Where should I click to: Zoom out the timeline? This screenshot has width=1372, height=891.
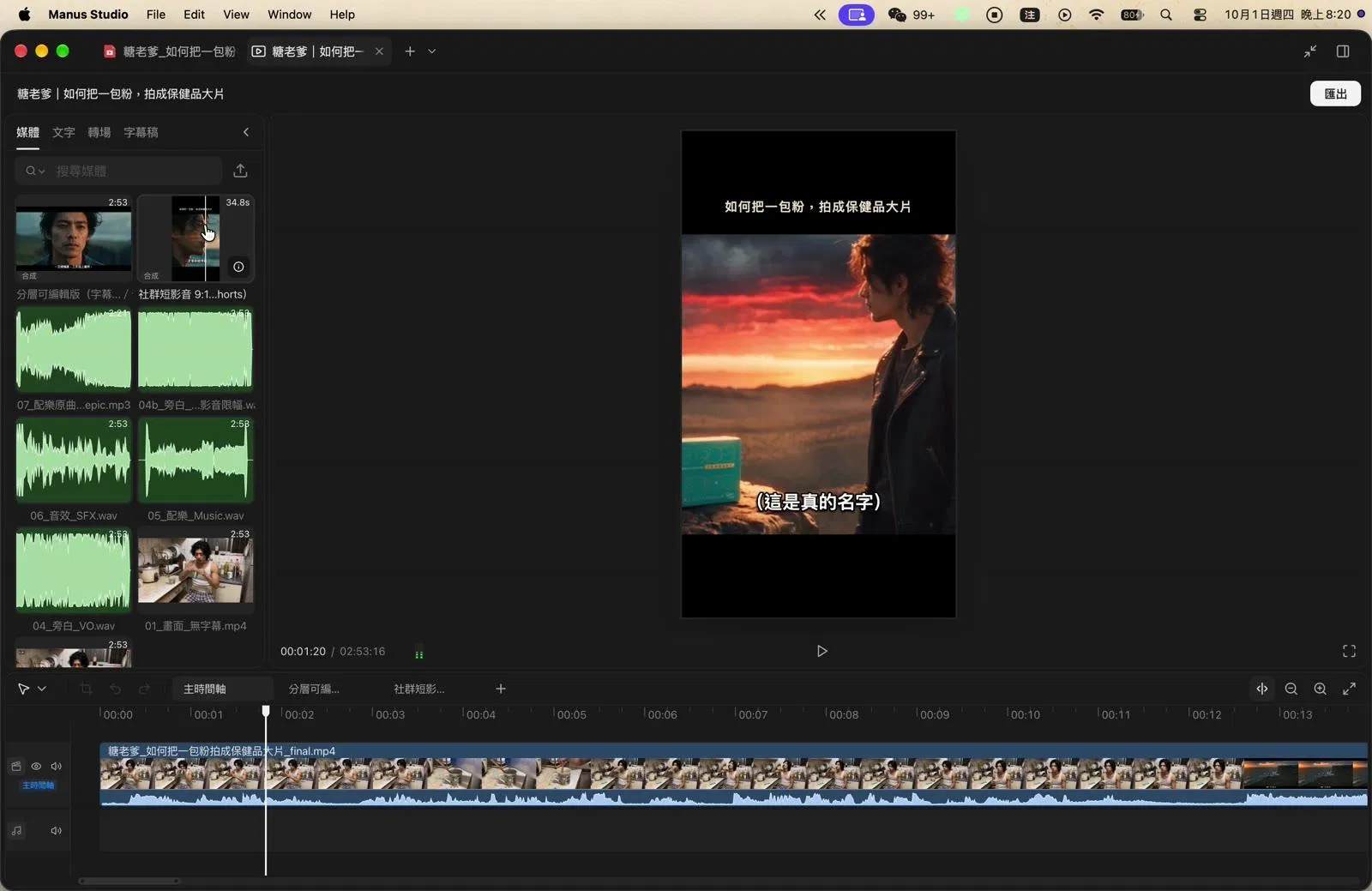click(1291, 689)
